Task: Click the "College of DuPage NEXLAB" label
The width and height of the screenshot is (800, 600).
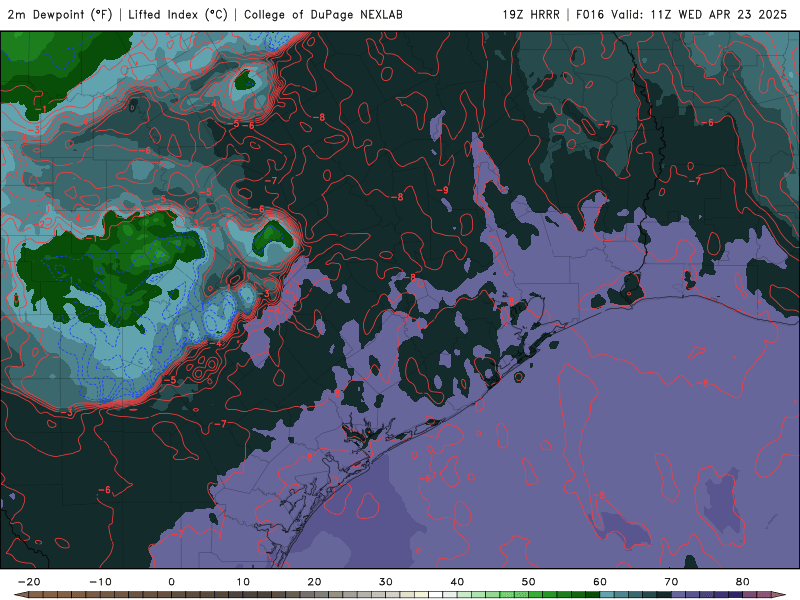Action: click(323, 15)
